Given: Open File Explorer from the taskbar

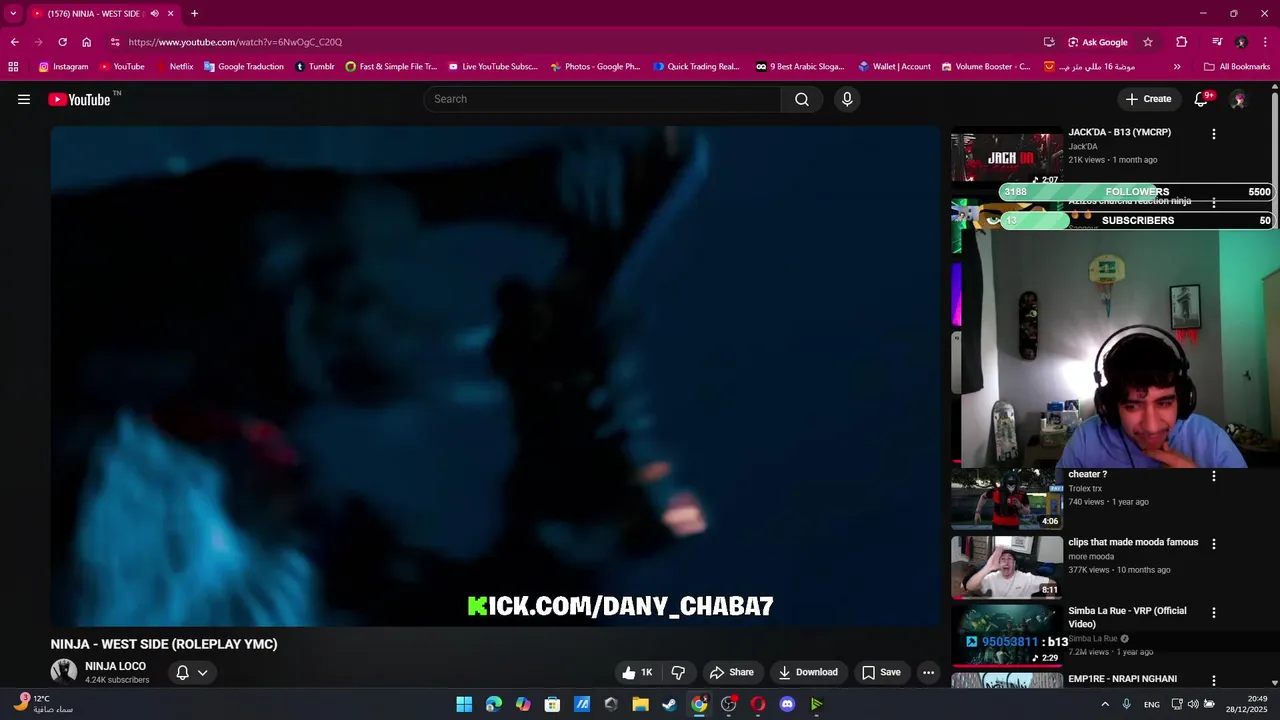Looking at the screenshot, I should pyautogui.click(x=640, y=704).
